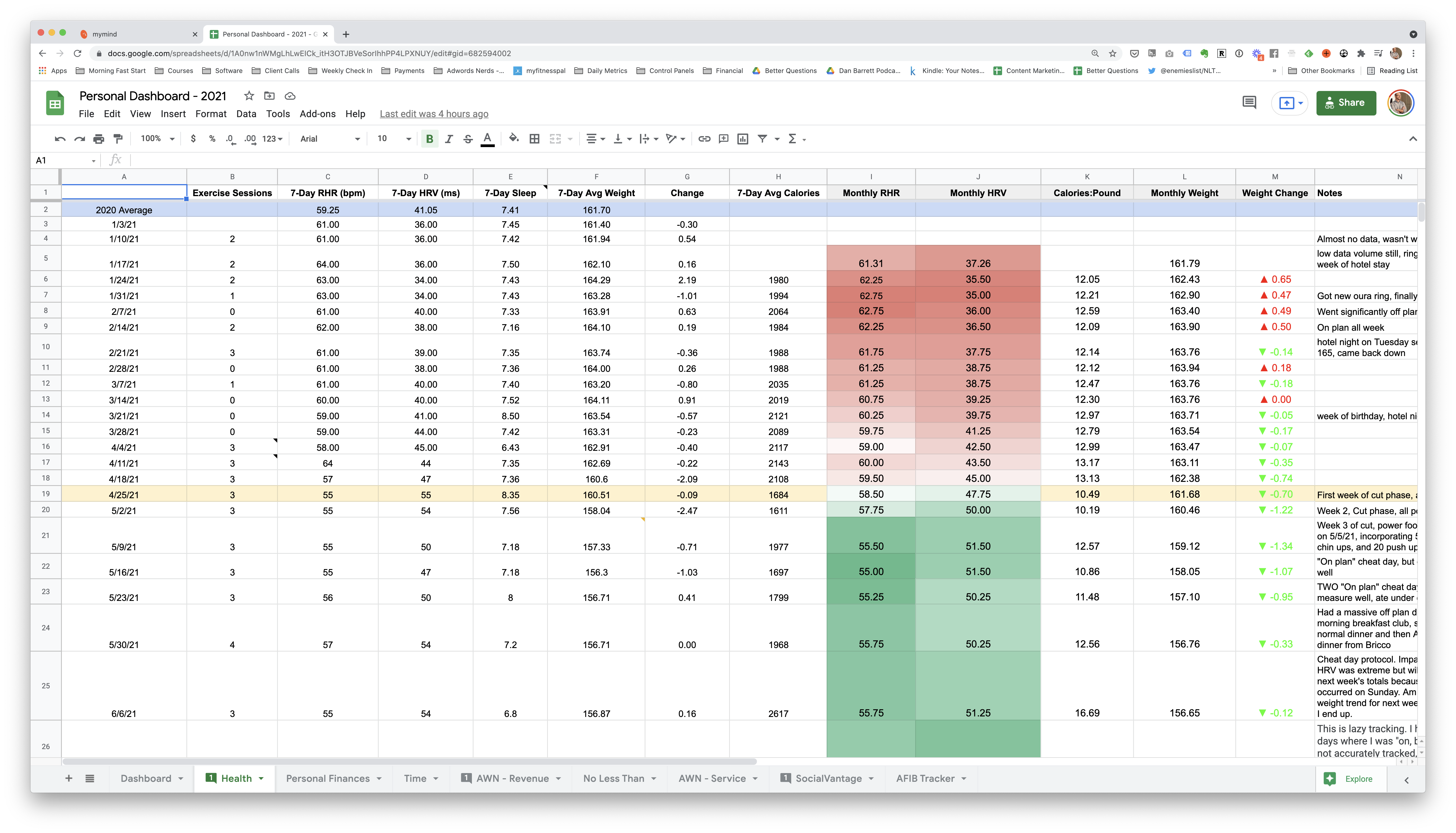
Task: Bookmark this page with star icon
Action: [x=1113, y=53]
